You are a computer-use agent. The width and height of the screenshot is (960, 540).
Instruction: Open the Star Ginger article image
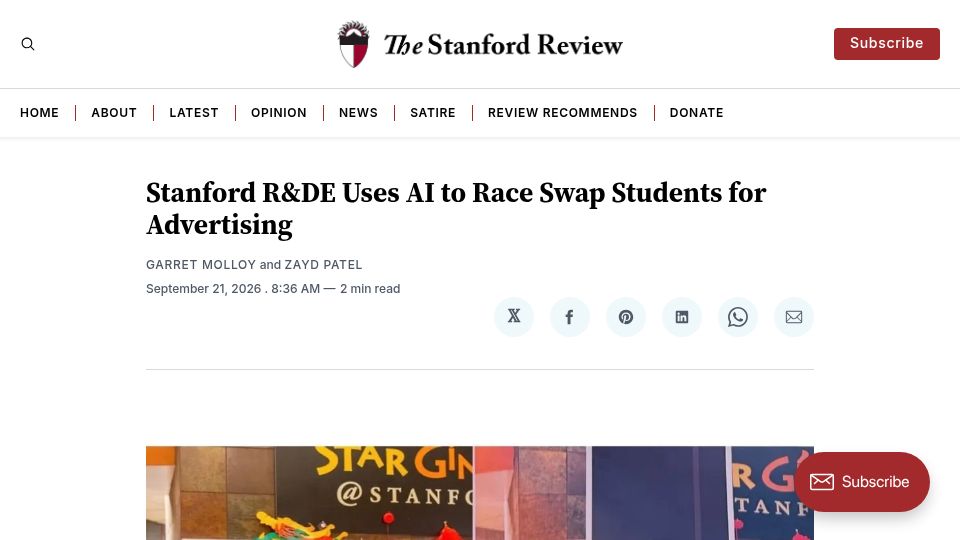479,493
